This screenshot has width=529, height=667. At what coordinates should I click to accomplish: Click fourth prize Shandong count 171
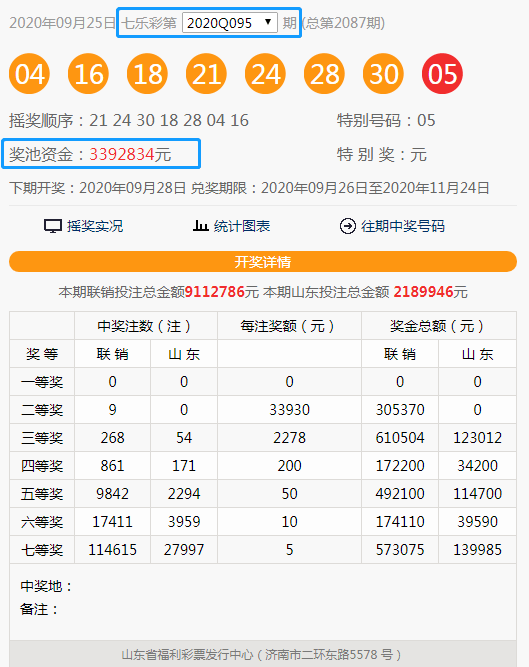click(184, 466)
